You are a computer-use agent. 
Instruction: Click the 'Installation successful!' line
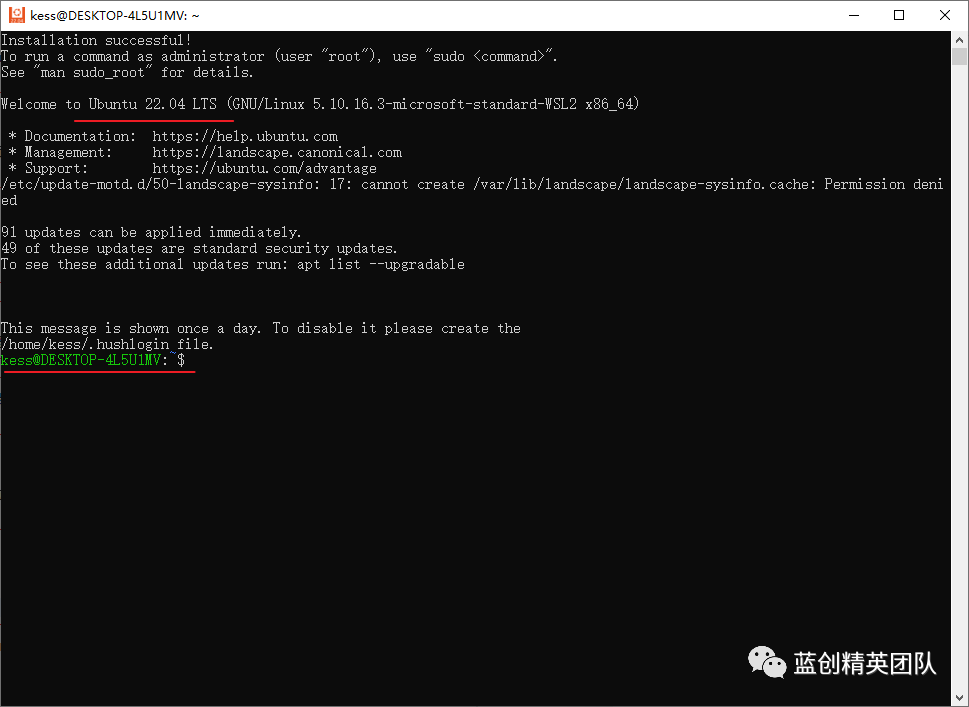(96, 40)
